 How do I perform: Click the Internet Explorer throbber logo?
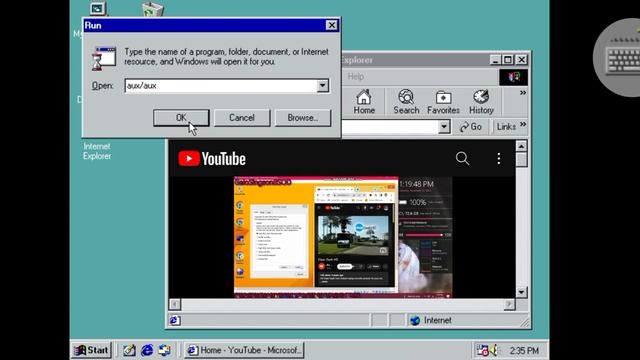click(x=513, y=77)
